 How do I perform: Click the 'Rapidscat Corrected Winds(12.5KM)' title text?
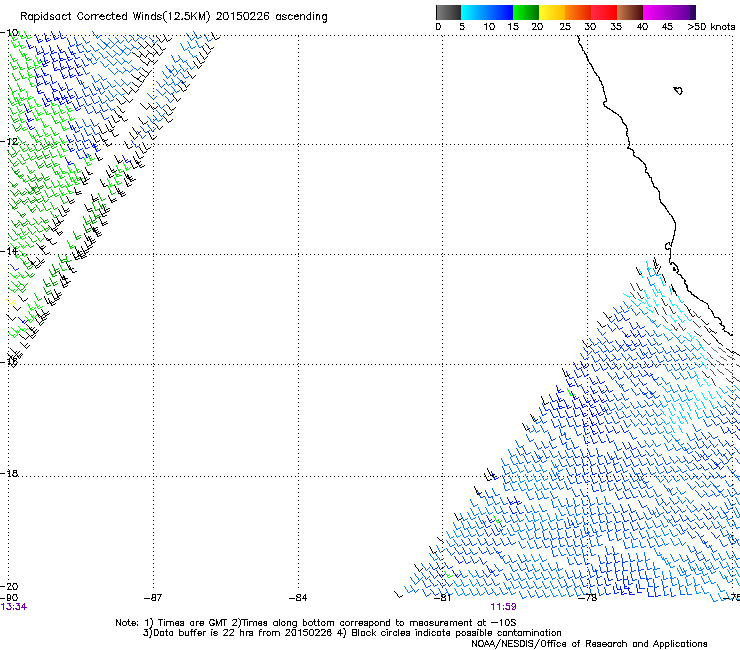point(115,17)
